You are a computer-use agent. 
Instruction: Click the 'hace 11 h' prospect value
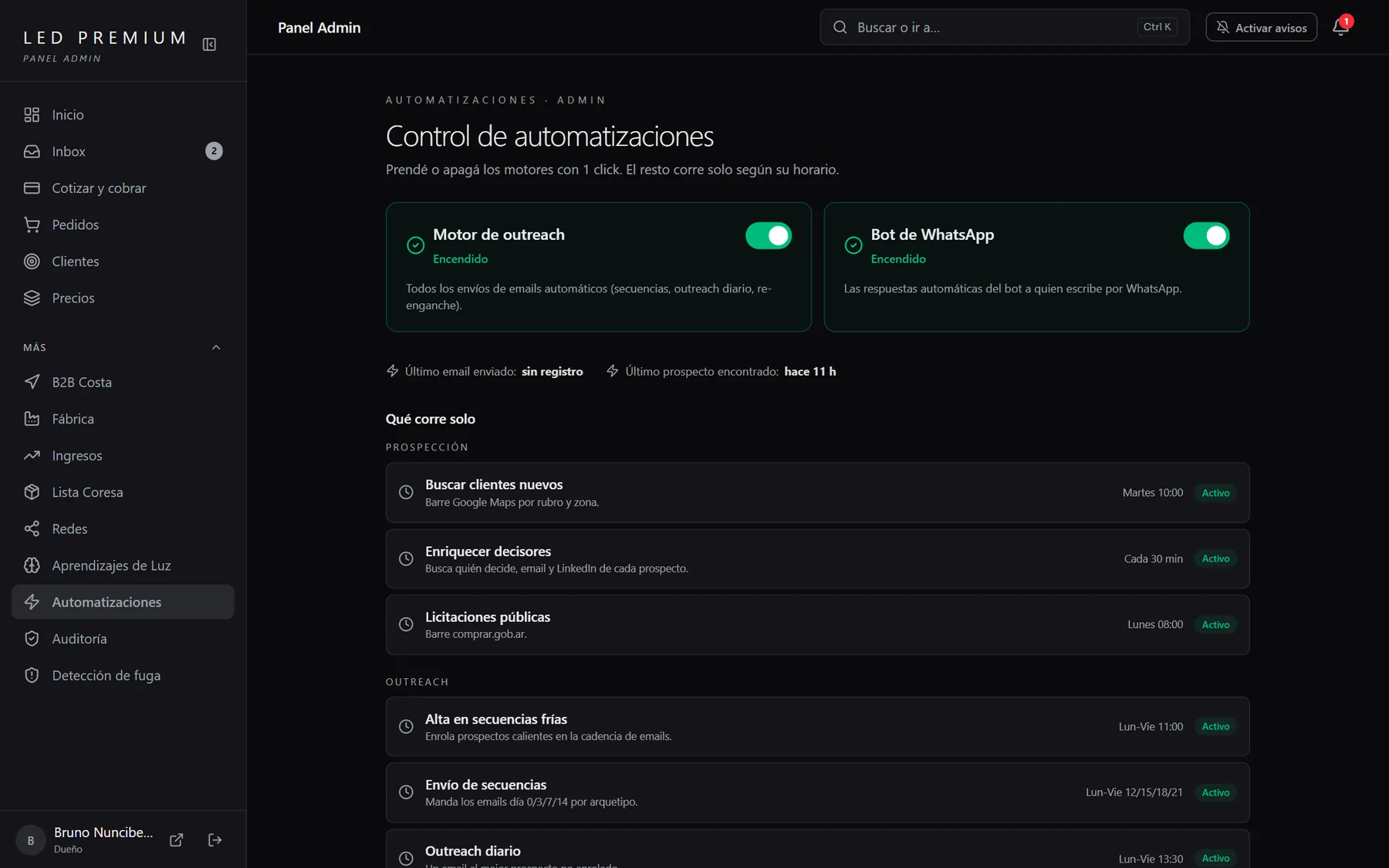pos(810,371)
